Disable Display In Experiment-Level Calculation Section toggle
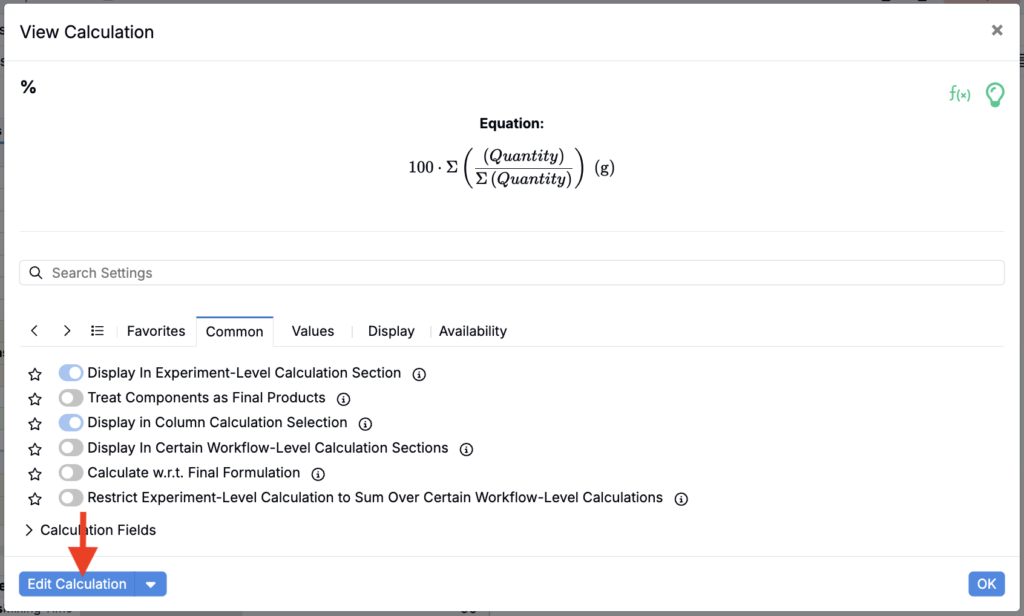The height and width of the screenshot is (616, 1024). (71, 373)
